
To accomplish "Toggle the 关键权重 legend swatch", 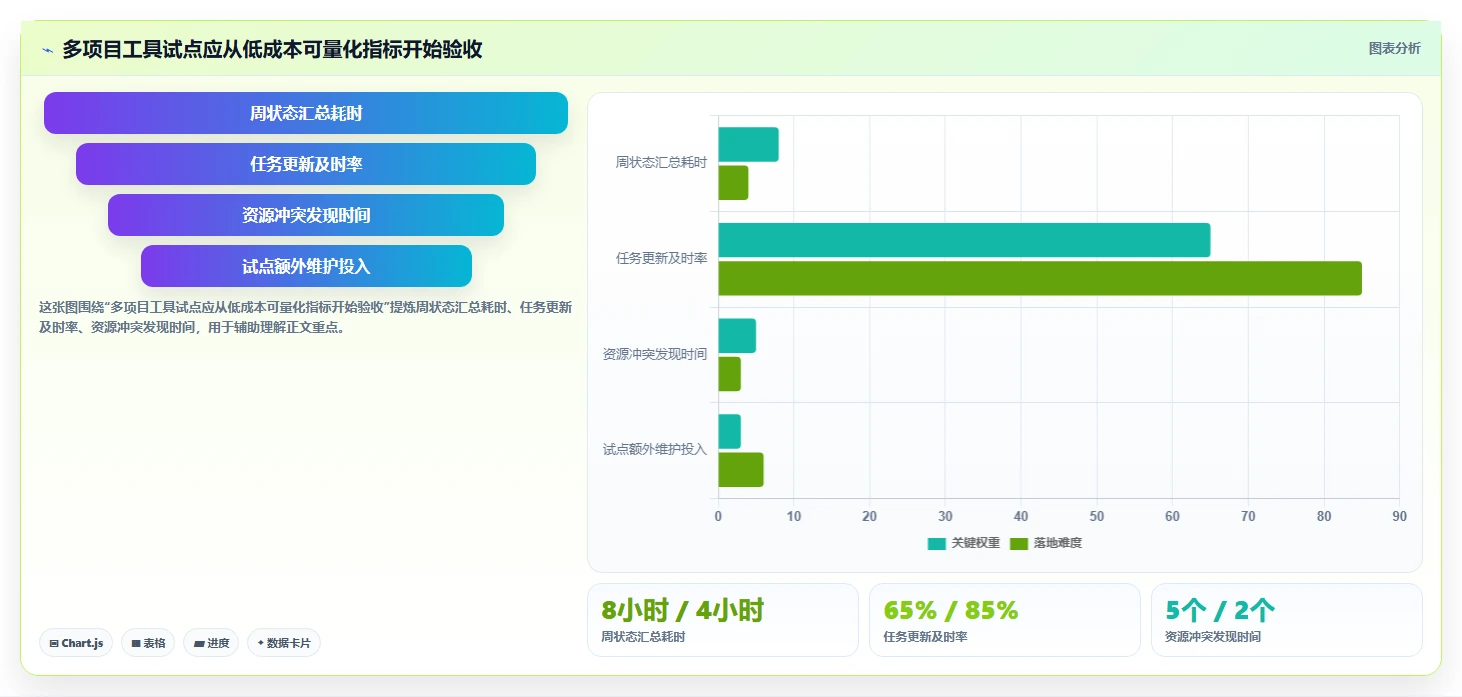I will tap(936, 543).
